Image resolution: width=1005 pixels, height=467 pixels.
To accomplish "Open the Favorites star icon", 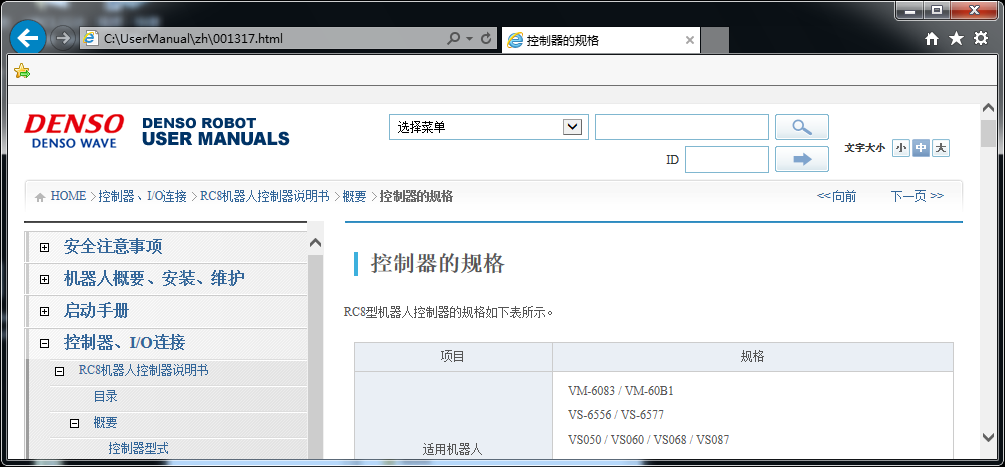I will click(x=956, y=38).
